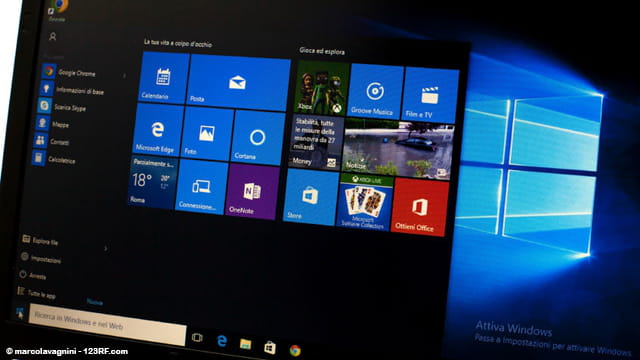Open the Posta mail tile
The width and height of the screenshot is (640, 360).
coord(239,83)
